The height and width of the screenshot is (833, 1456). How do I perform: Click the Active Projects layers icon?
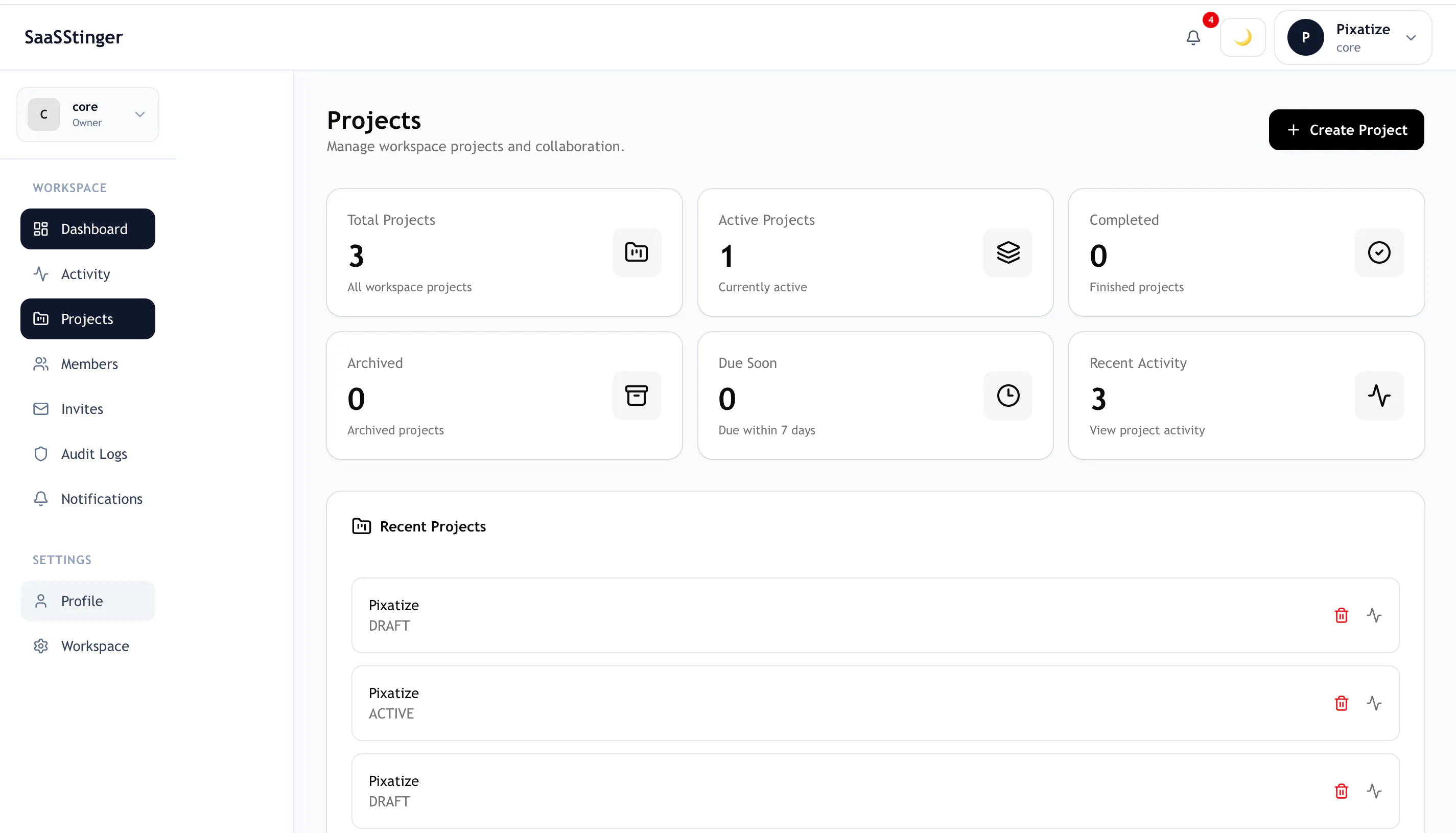pyautogui.click(x=1007, y=252)
